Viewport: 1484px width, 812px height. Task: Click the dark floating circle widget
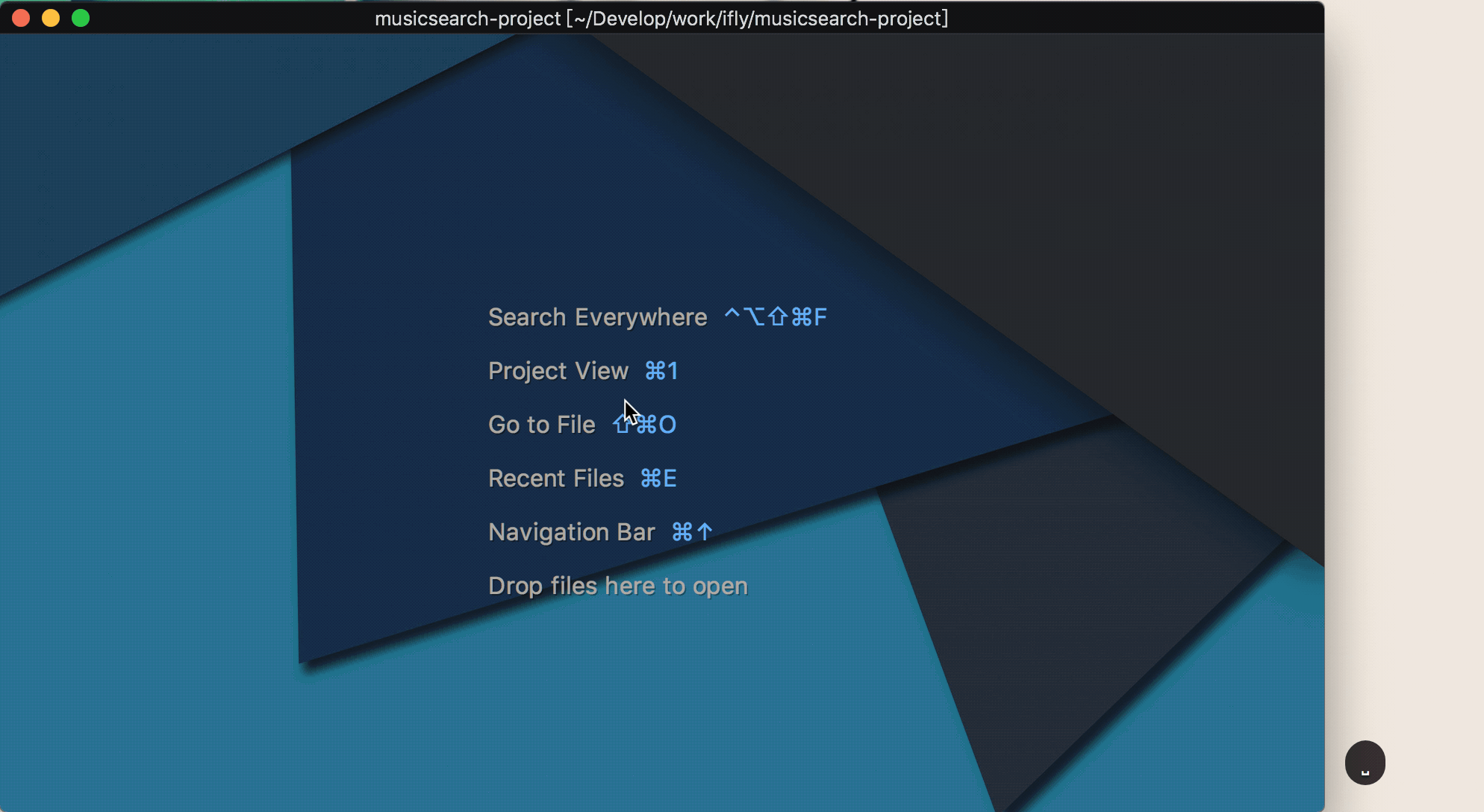click(x=1365, y=762)
